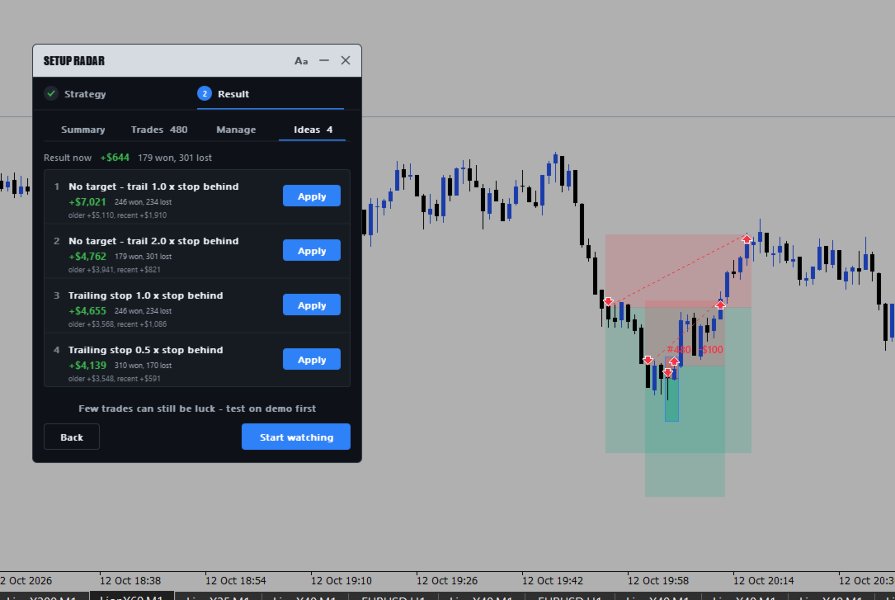Apply Trailing stop 0.5 x idea
Viewport: 895px width, 600px height.
point(312,360)
